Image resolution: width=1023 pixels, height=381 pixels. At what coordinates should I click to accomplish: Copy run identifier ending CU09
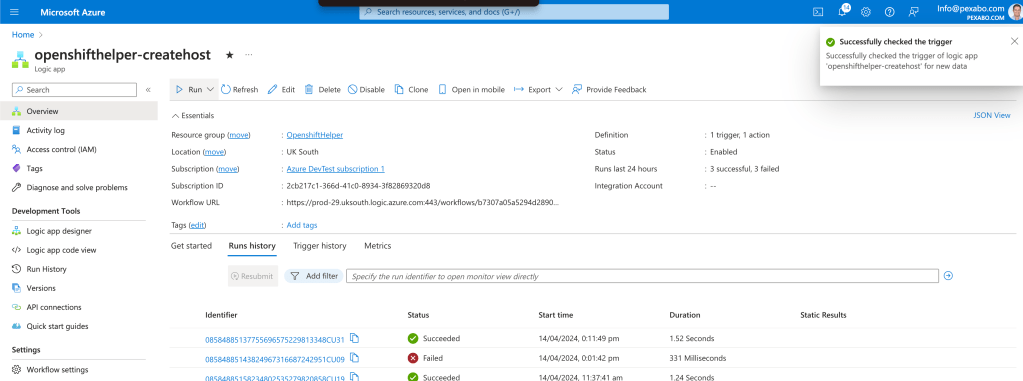tap(354, 358)
